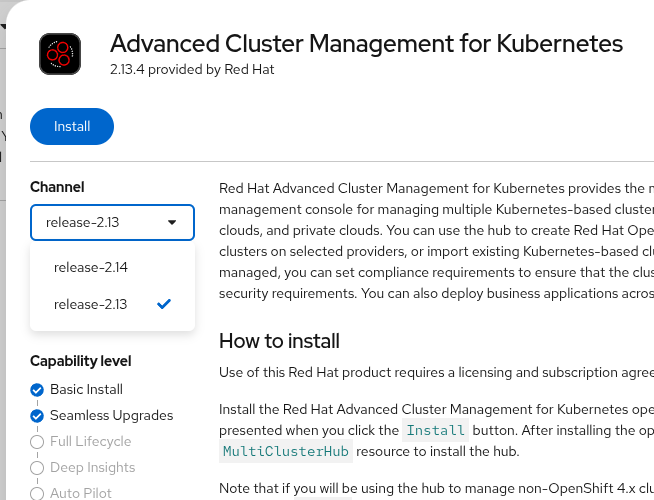Click the inline Install code text

(434, 431)
